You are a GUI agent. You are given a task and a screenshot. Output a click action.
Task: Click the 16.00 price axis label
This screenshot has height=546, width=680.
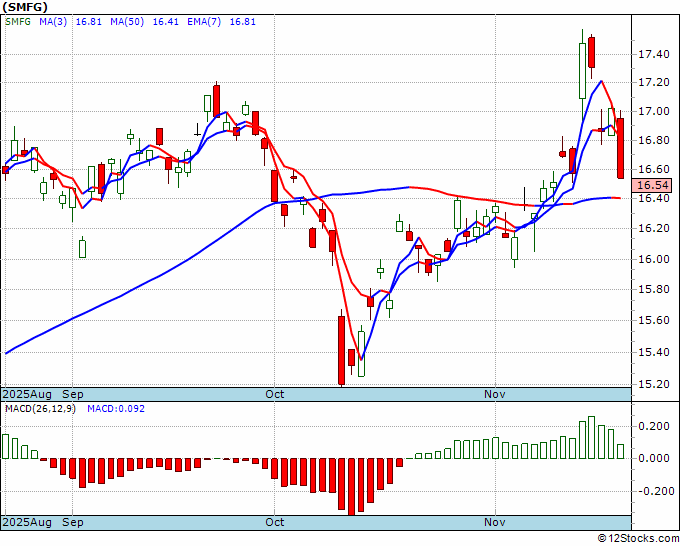pyautogui.click(x=654, y=259)
